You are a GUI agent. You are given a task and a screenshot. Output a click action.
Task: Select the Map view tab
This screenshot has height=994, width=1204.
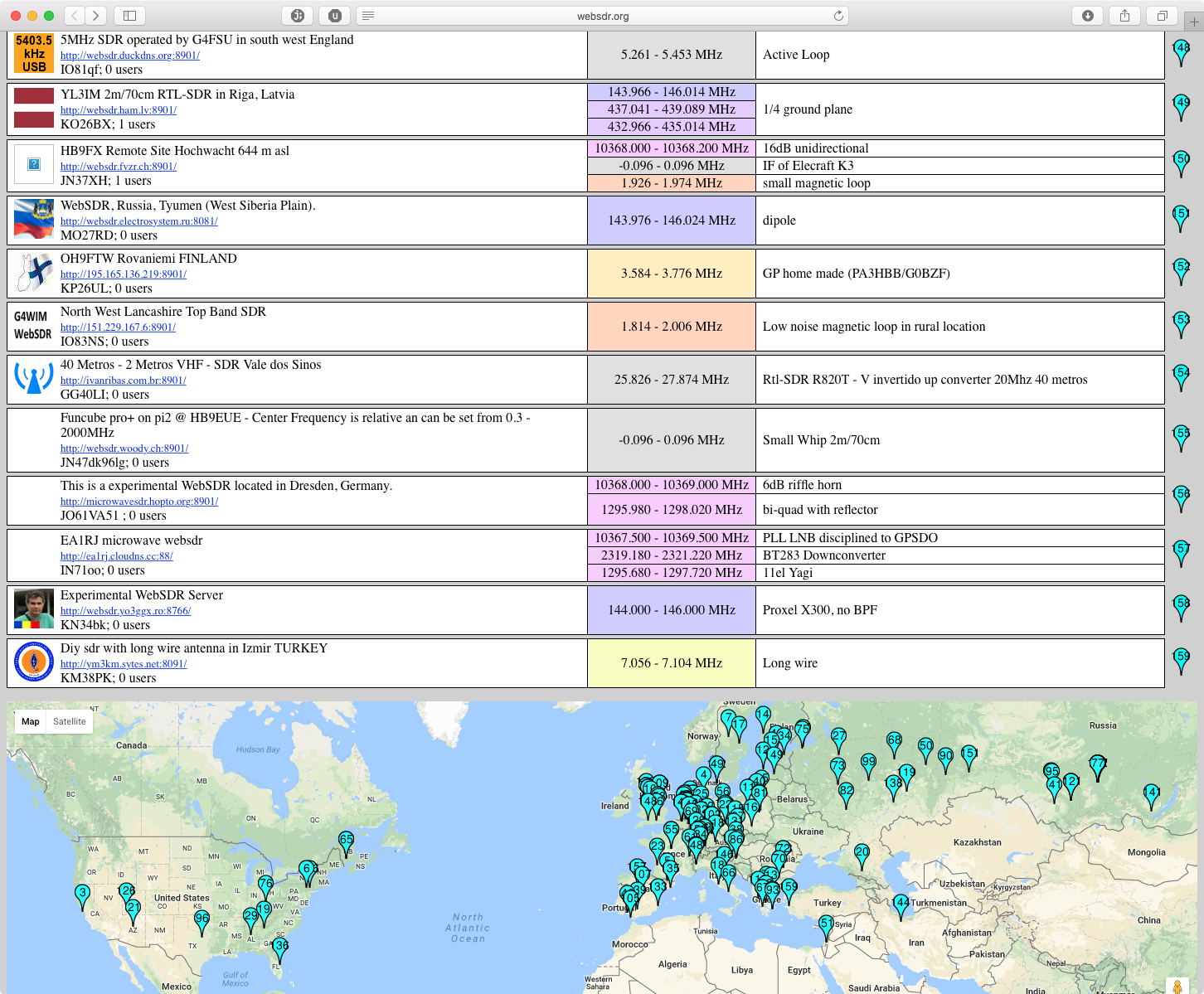click(x=31, y=721)
